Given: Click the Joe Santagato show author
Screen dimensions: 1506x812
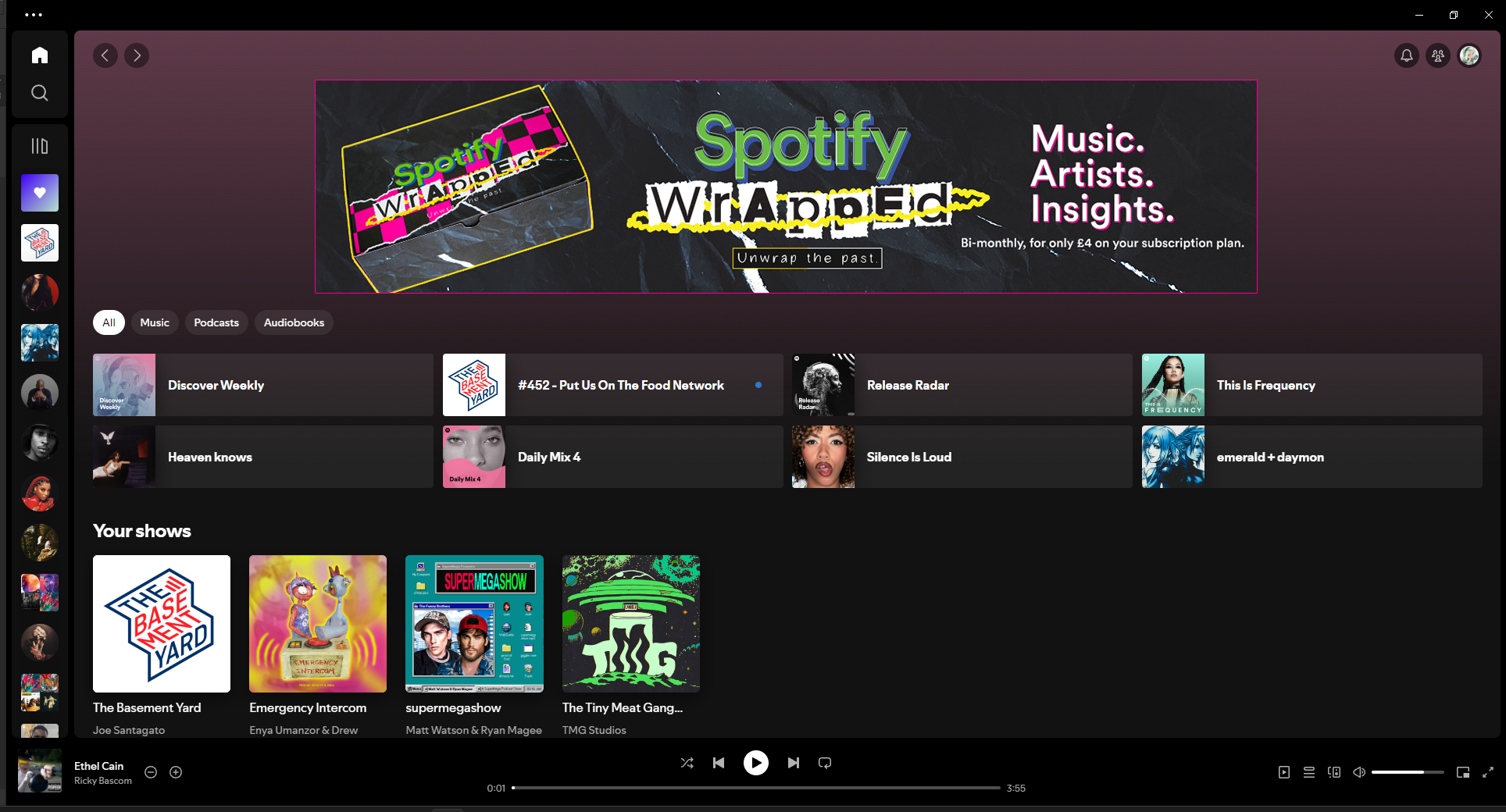Looking at the screenshot, I should pos(129,730).
